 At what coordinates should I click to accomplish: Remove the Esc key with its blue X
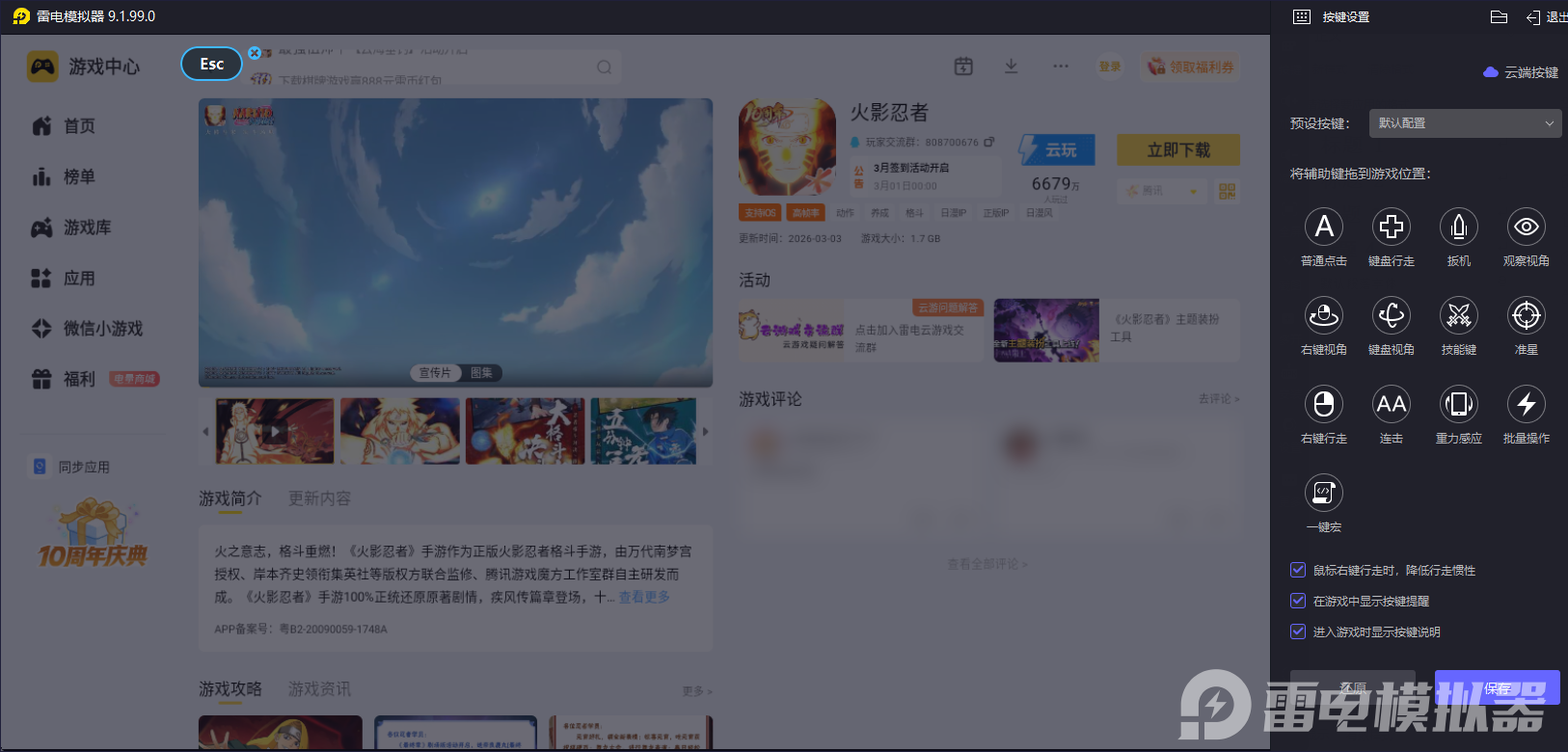[x=255, y=53]
